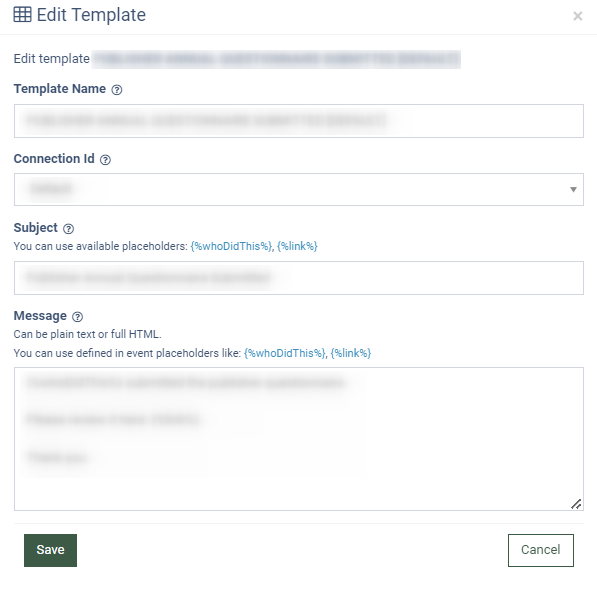Click the {%link%} placeholder under Subject
Screen dimensions: 597x590
click(297, 246)
